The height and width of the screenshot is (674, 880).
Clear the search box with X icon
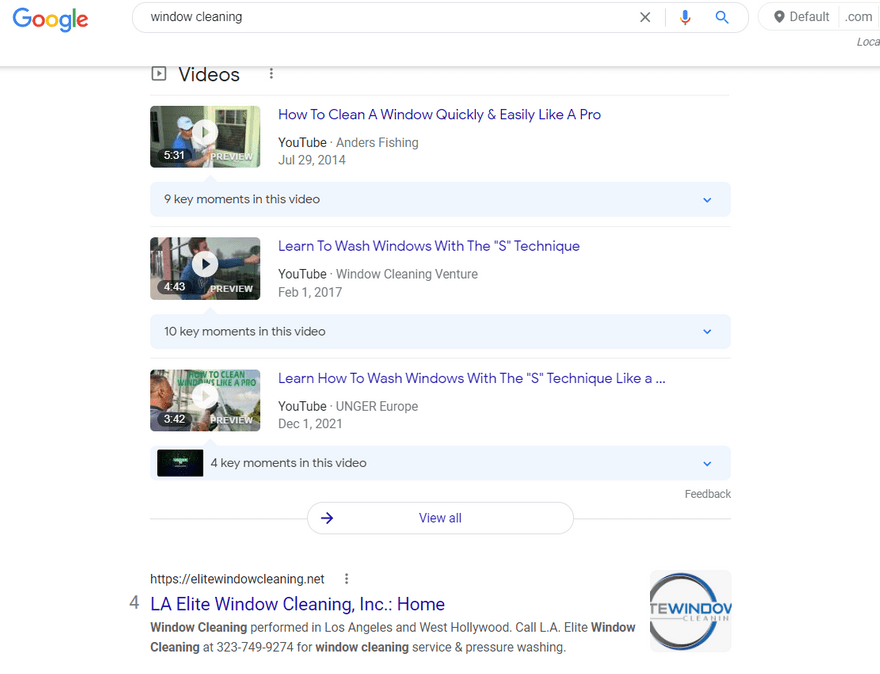point(645,17)
